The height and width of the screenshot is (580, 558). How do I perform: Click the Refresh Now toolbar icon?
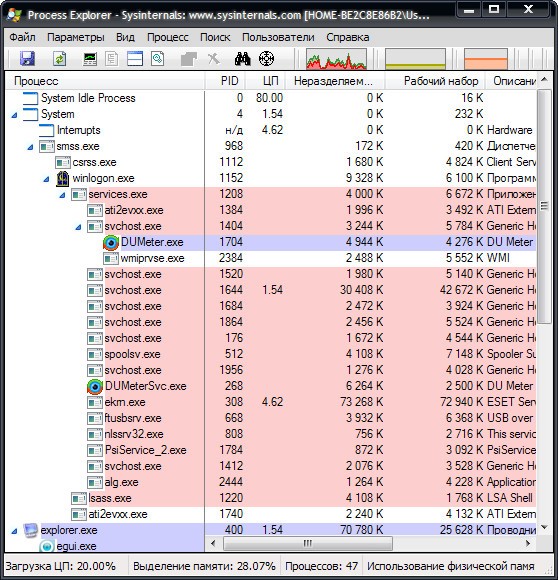coord(60,58)
